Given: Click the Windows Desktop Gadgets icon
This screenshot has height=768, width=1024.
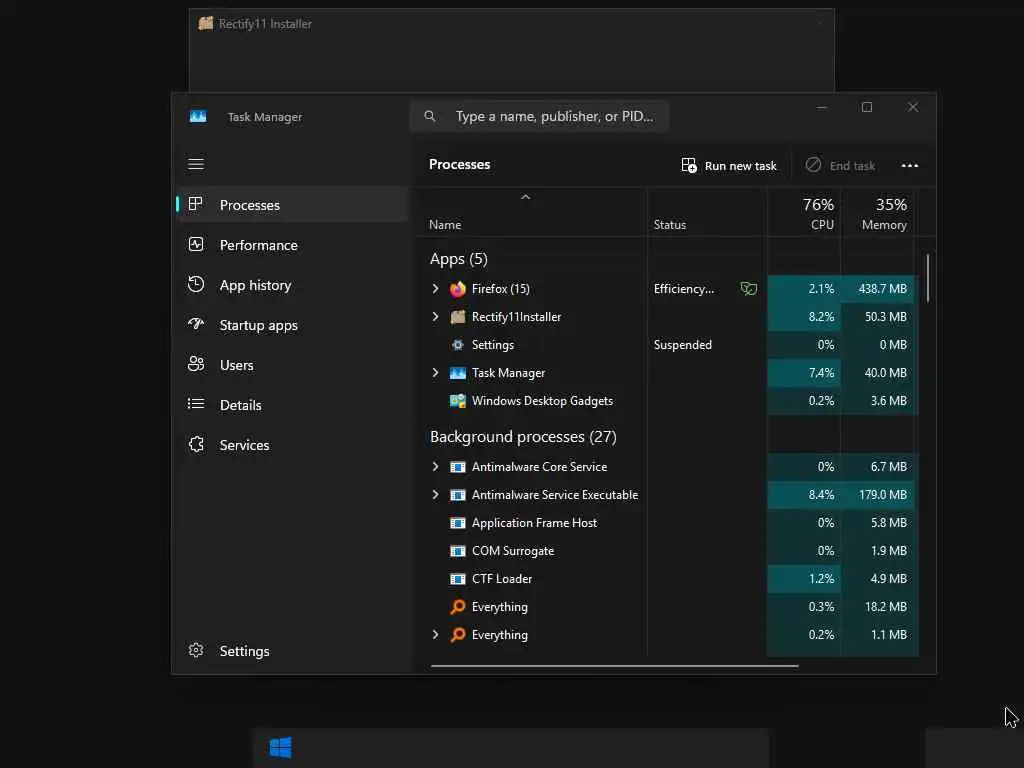Looking at the screenshot, I should [x=458, y=401].
